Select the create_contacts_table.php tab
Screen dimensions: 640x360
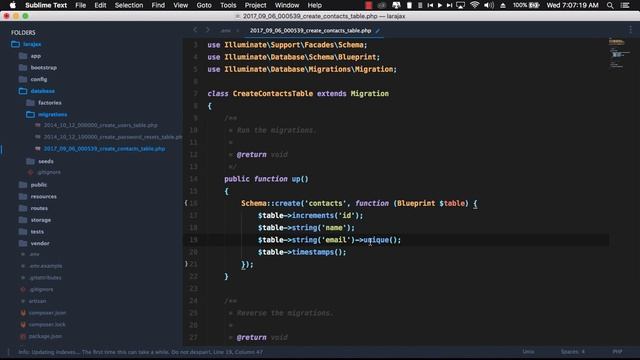point(310,31)
